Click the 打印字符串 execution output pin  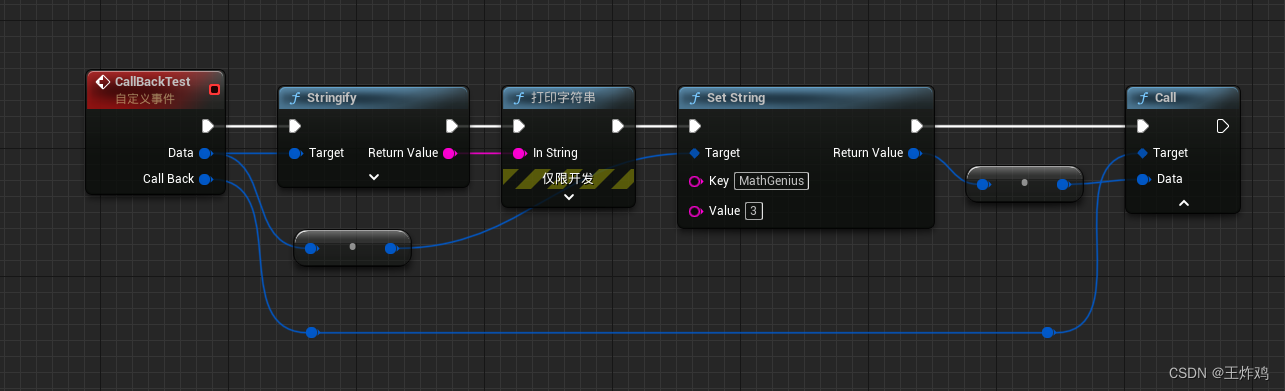[618, 126]
